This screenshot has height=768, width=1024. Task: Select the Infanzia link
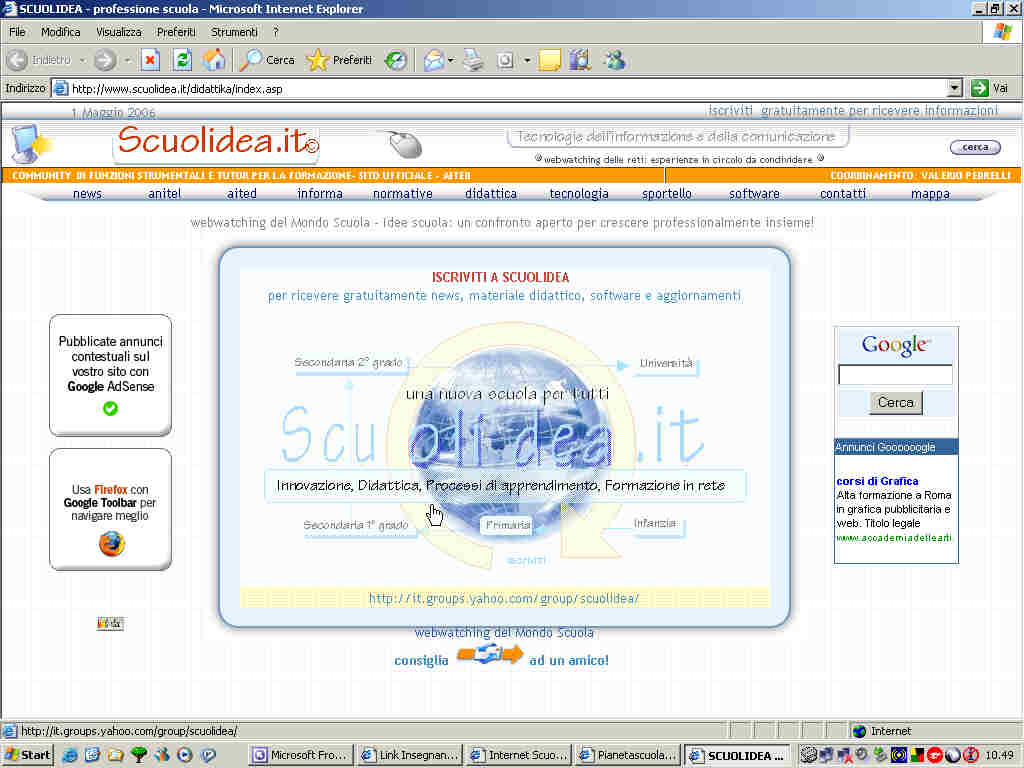[x=655, y=523]
